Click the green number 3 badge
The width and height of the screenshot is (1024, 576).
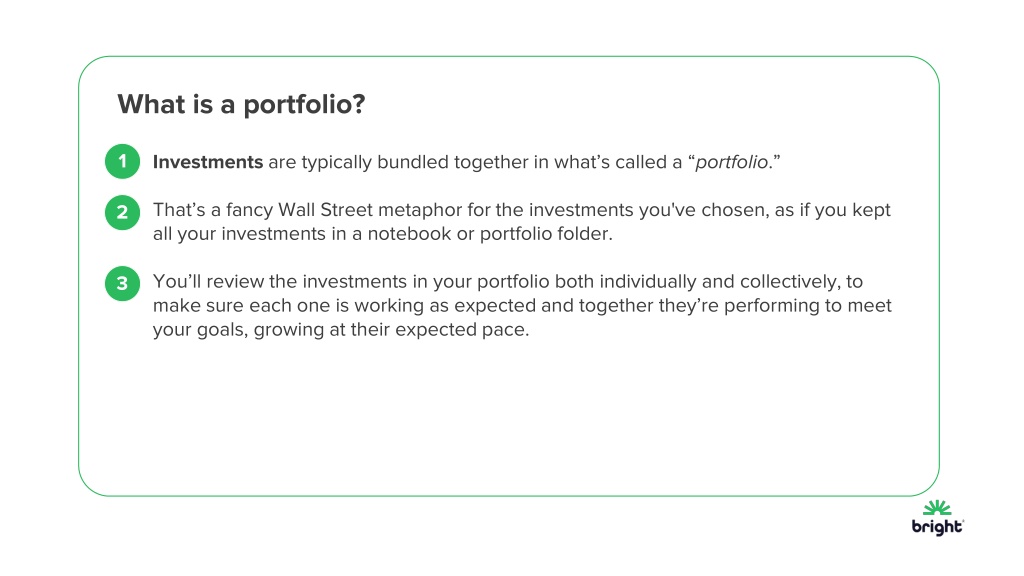click(122, 283)
